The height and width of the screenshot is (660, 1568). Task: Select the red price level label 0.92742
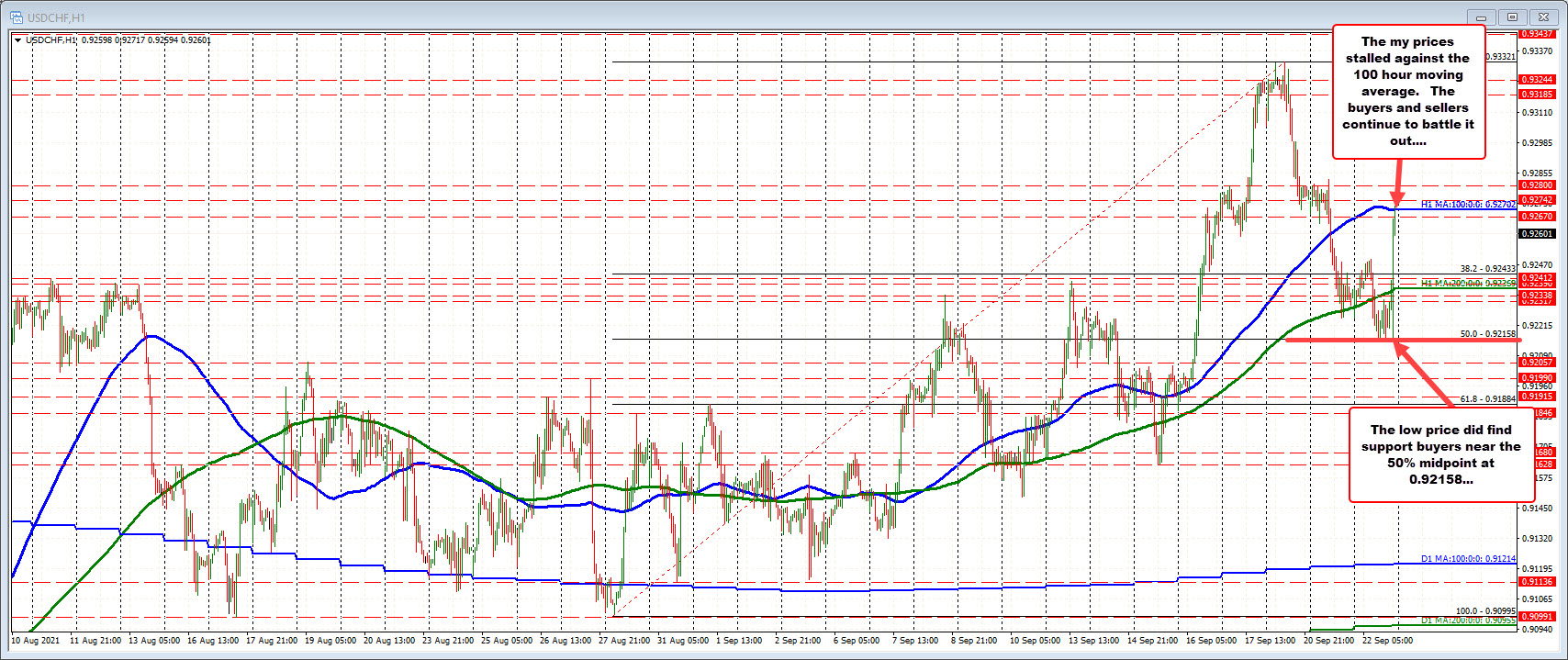[1538, 200]
